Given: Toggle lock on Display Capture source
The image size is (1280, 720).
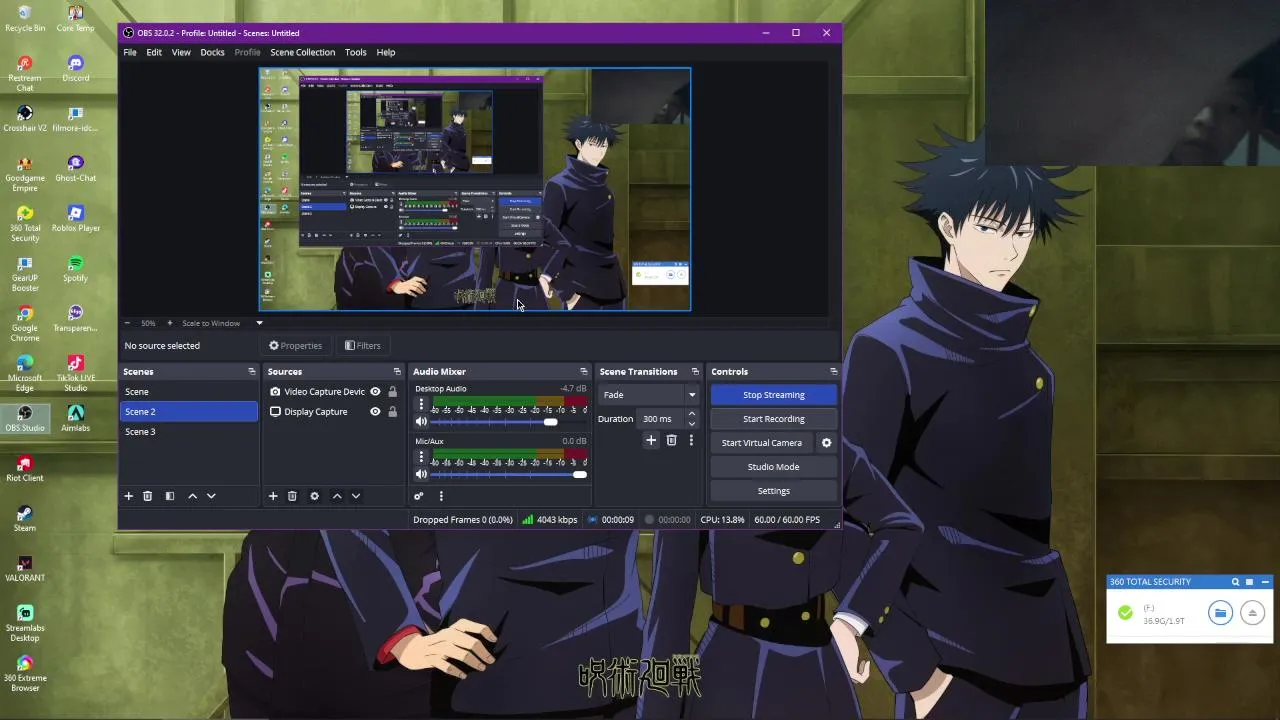Looking at the screenshot, I should tap(392, 412).
